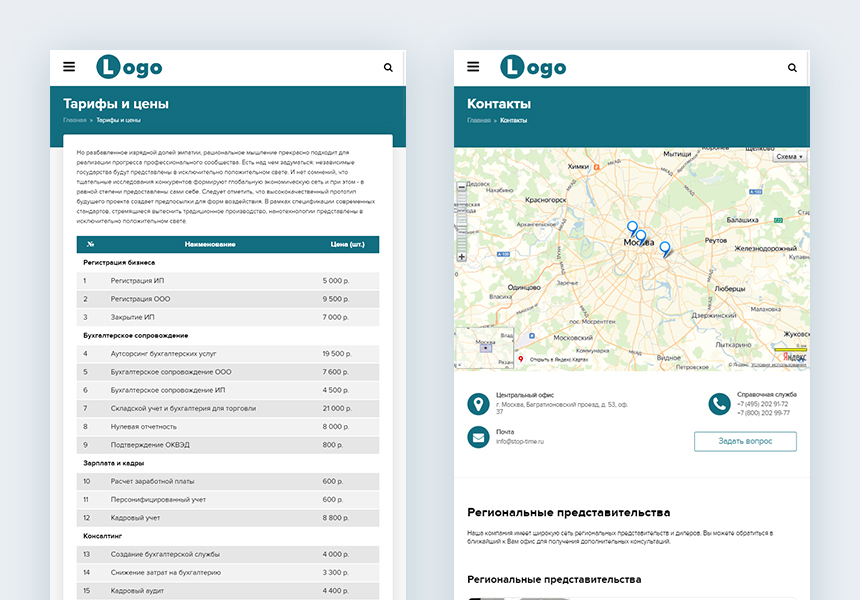This screenshot has width=860, height=600.
Task: Select the Регистрация ООО table row
Action: tap(228, 299)
